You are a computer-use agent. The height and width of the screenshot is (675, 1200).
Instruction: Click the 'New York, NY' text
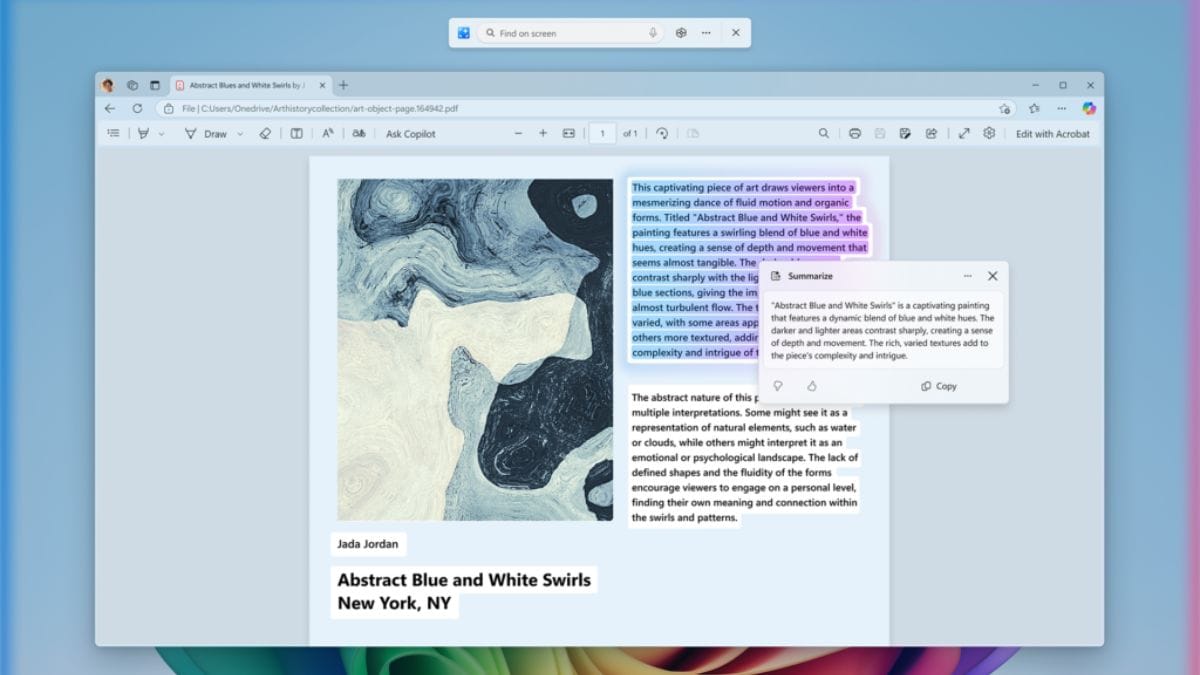pos(394,603)
